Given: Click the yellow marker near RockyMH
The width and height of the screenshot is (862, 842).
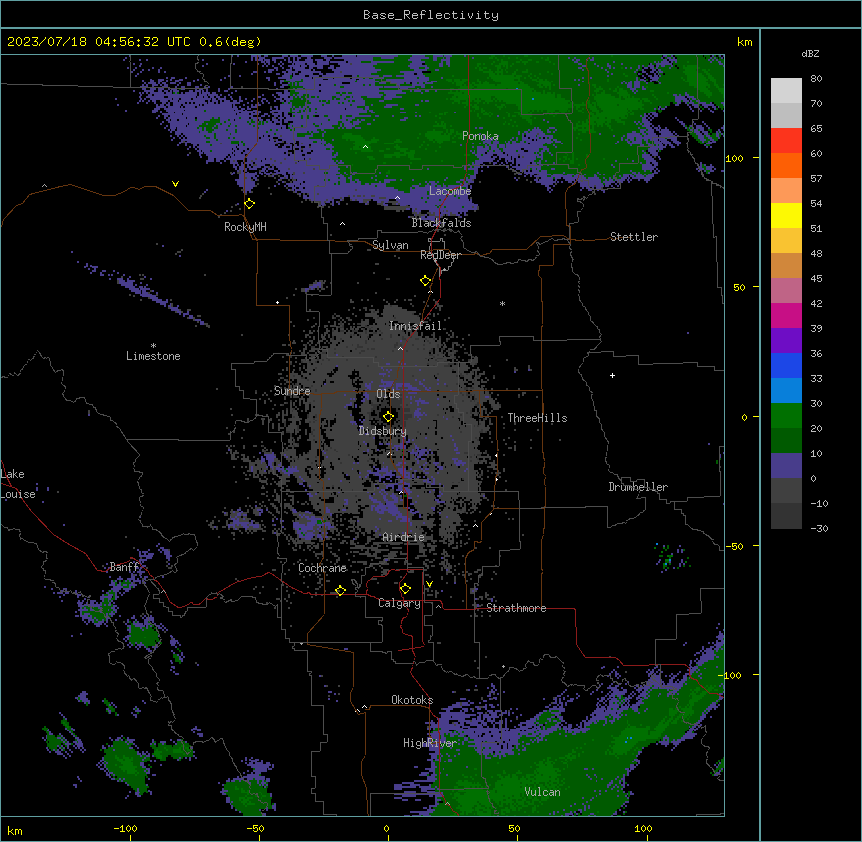Looking at the screenshot, I should click(x=250, y=204).
